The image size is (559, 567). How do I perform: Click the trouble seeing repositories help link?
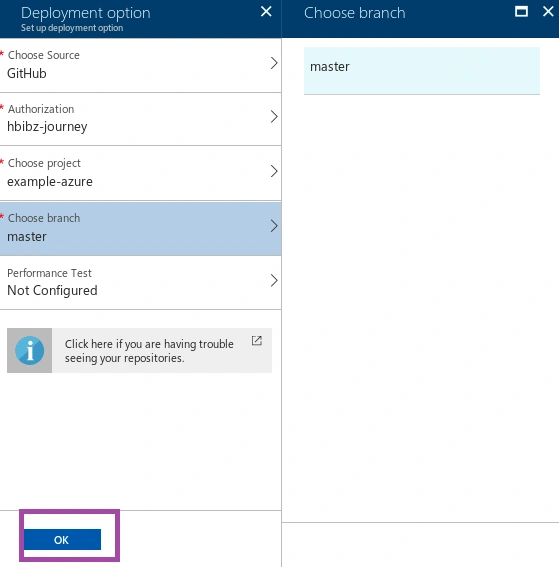pyautogui.click(x=149, y=351)
